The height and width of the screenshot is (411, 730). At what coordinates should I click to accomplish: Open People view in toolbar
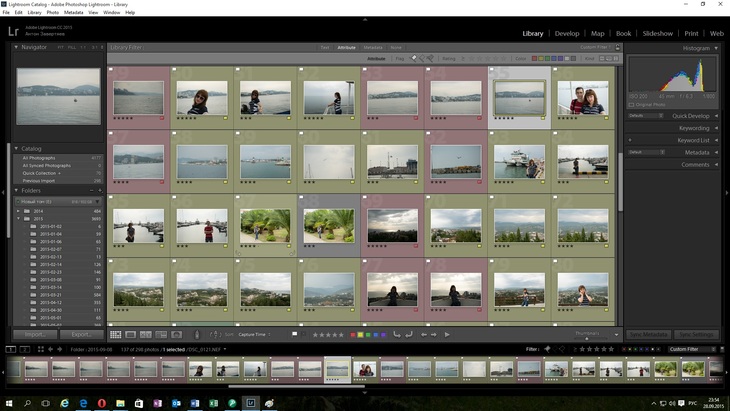pos(176,335)
